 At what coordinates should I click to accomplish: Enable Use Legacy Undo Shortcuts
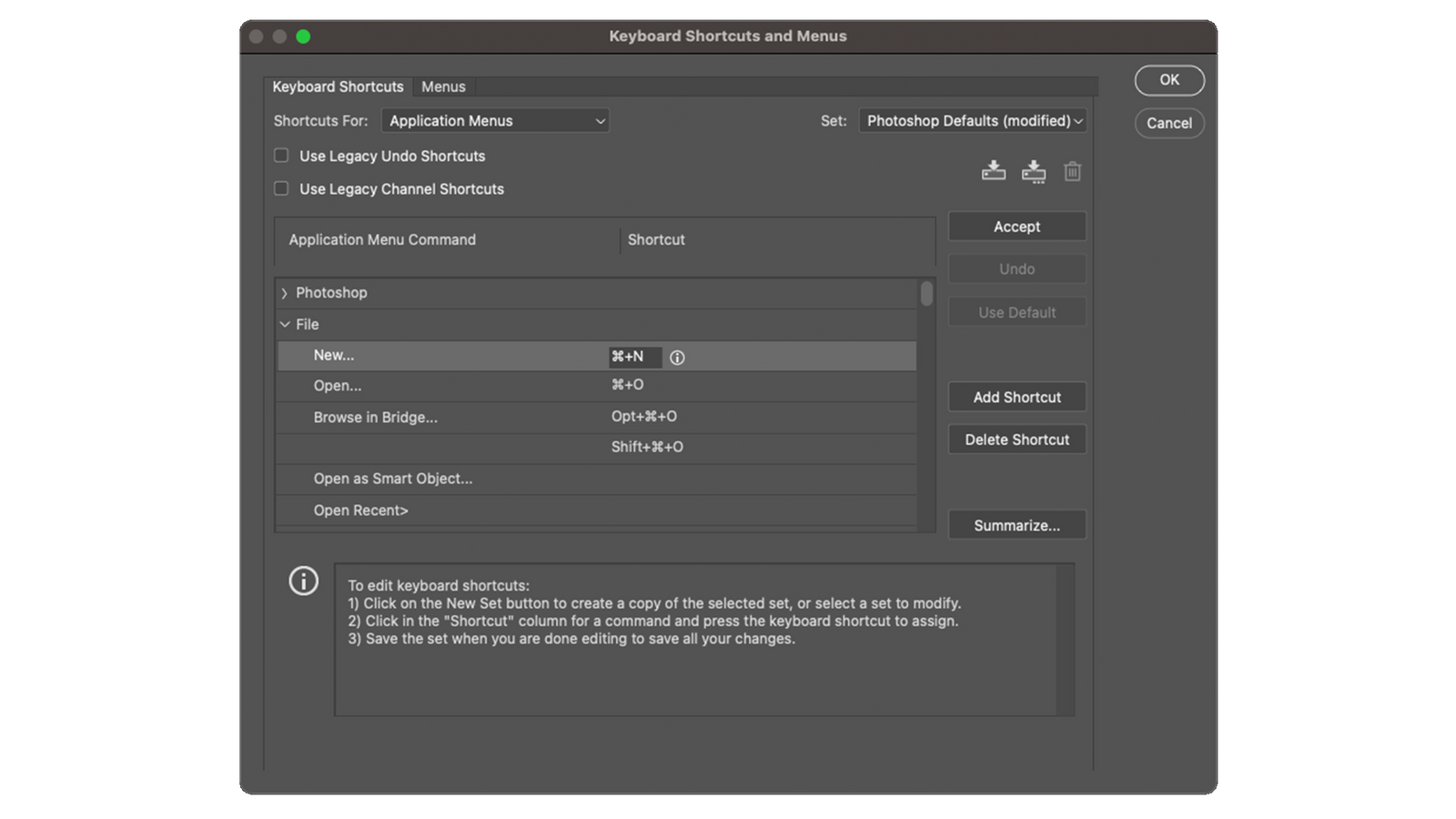click(x=281, y=156)
